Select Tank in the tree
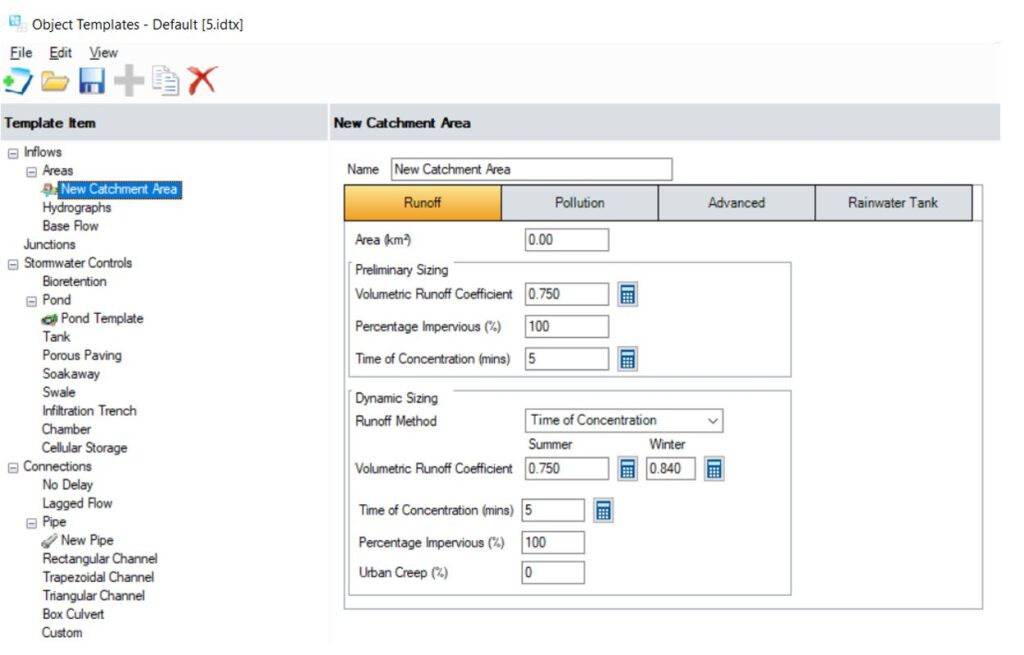This screenshot has width=1024, height=655. [56, 338]
